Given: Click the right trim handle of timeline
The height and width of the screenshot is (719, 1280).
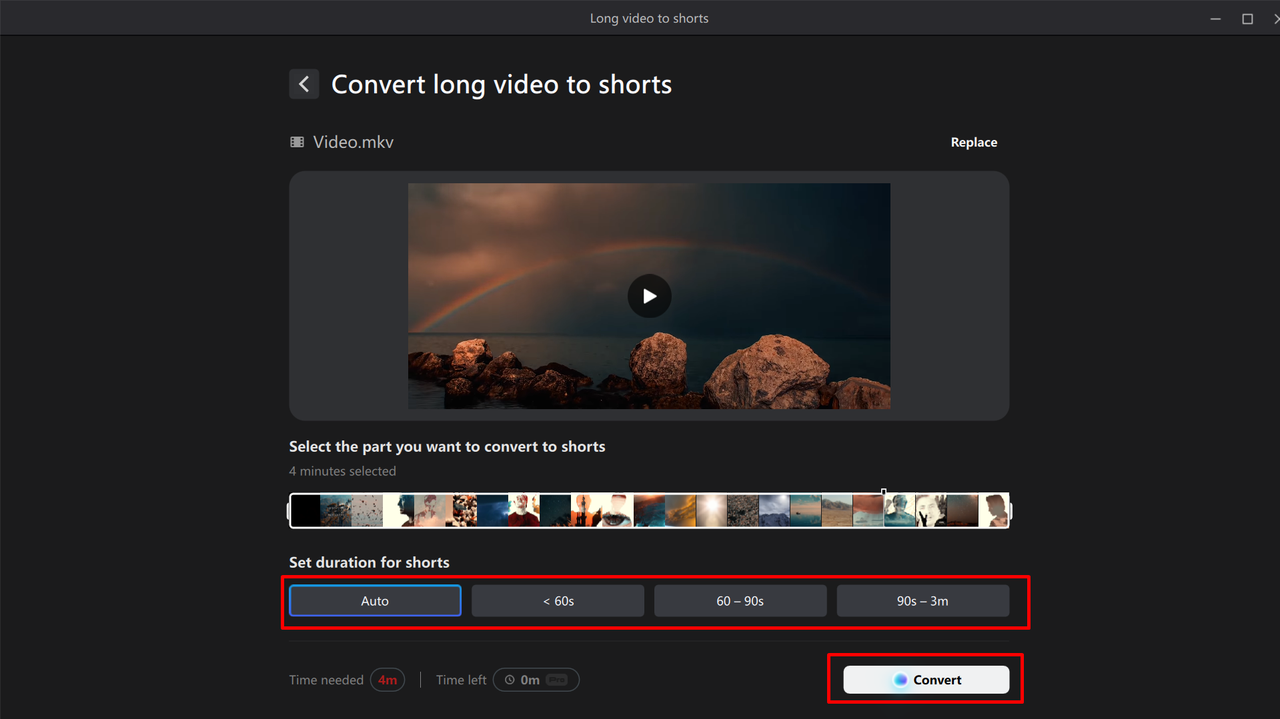Looking at the screenshot, I should (x=1009, y=511).
